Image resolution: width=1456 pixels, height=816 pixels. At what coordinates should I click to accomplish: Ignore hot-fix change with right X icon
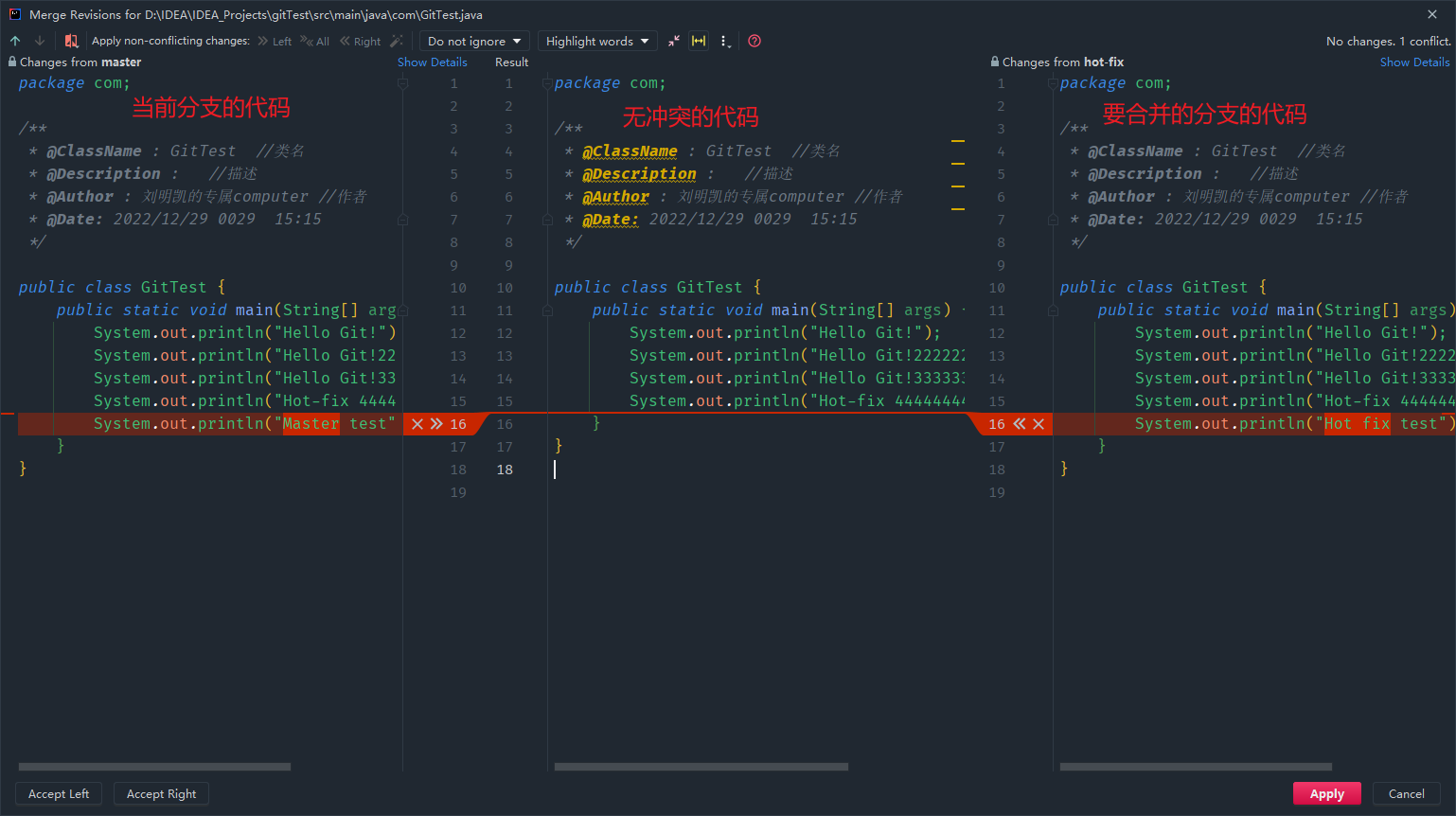[x=1039, y=424]
